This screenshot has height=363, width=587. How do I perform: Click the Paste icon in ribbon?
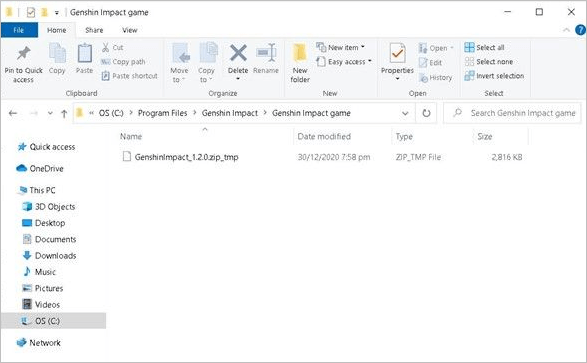pyautogui.click(x=85, y=53)
